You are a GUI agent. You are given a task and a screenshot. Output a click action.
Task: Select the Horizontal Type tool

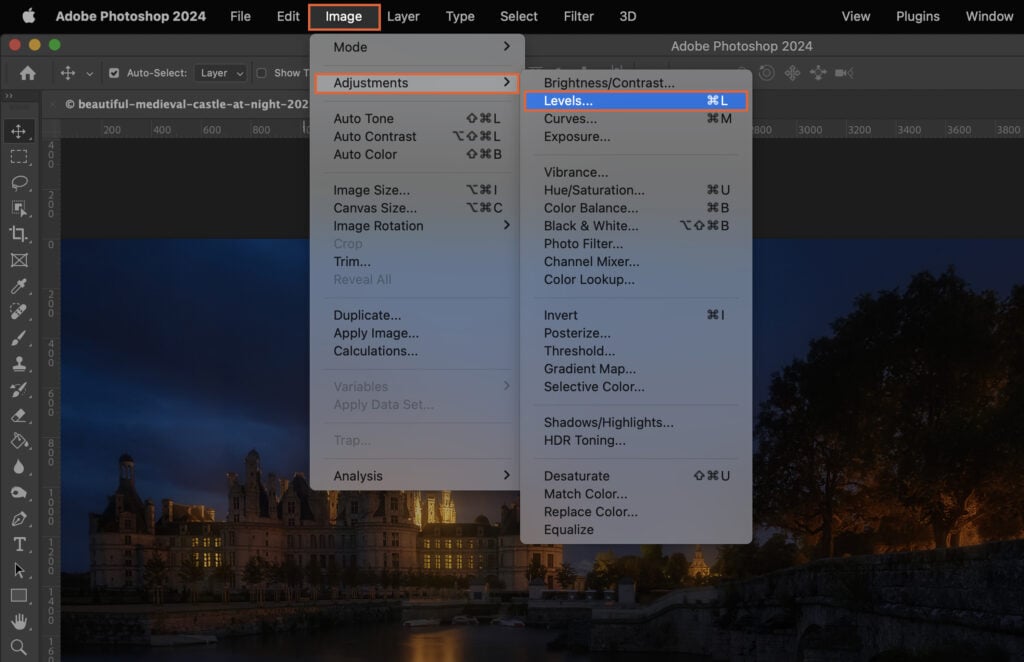click(21, 545)
